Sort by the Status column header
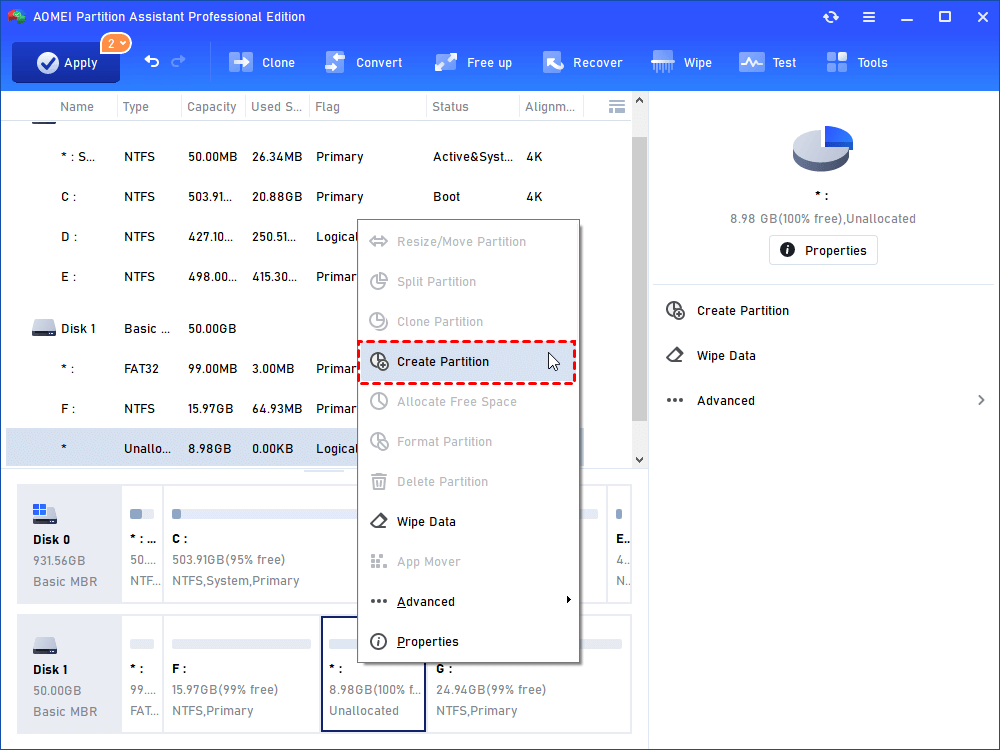The width and height of the screenshot is (1000, 750). pos(450,107)
